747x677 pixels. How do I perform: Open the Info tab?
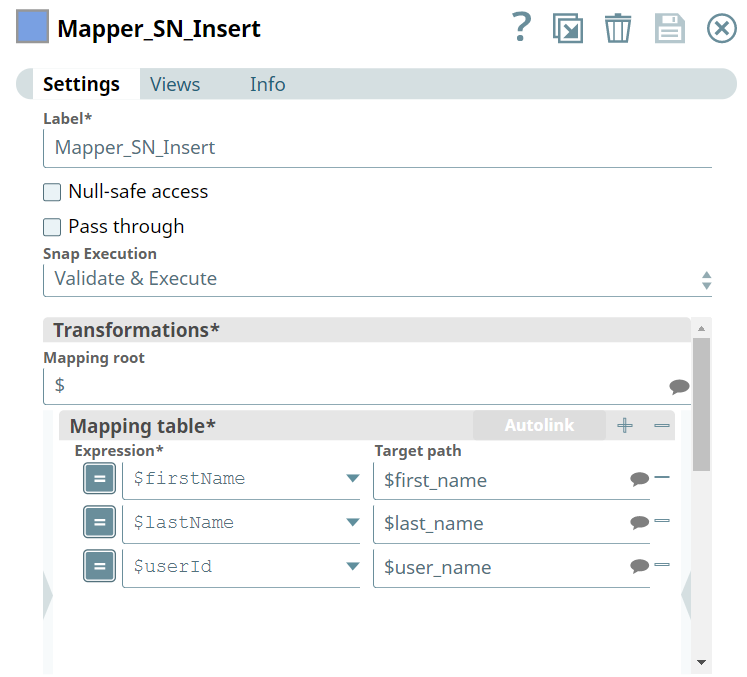click(267, 84)
